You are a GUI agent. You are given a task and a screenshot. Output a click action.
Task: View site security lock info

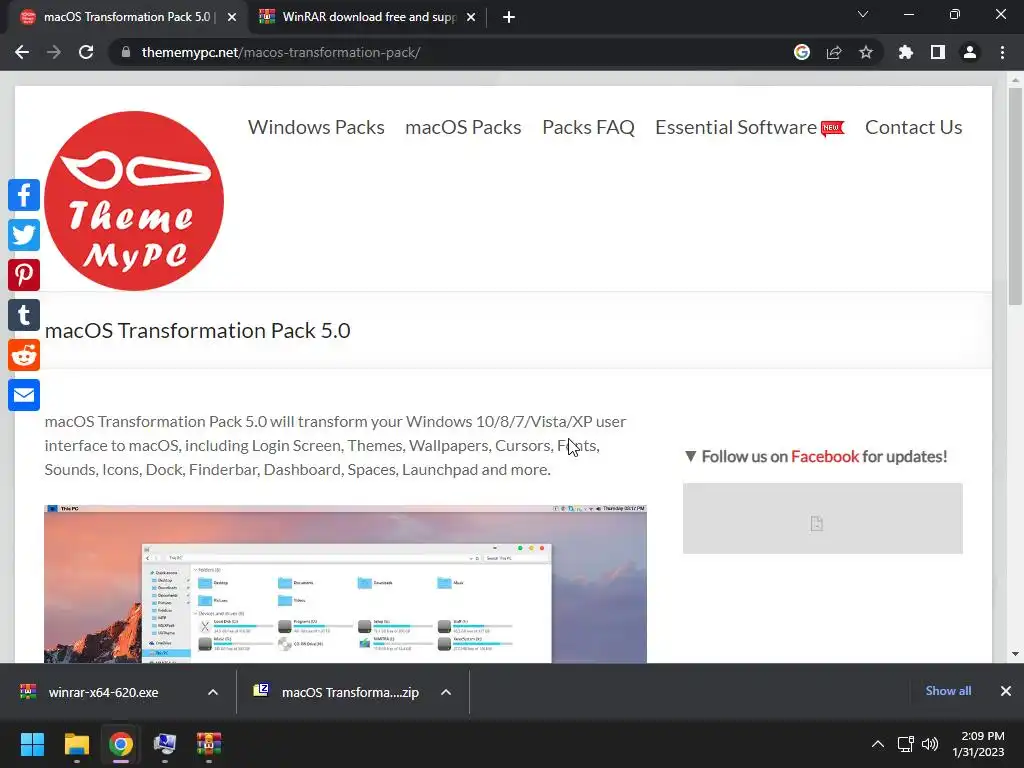[x=126, y=52]
